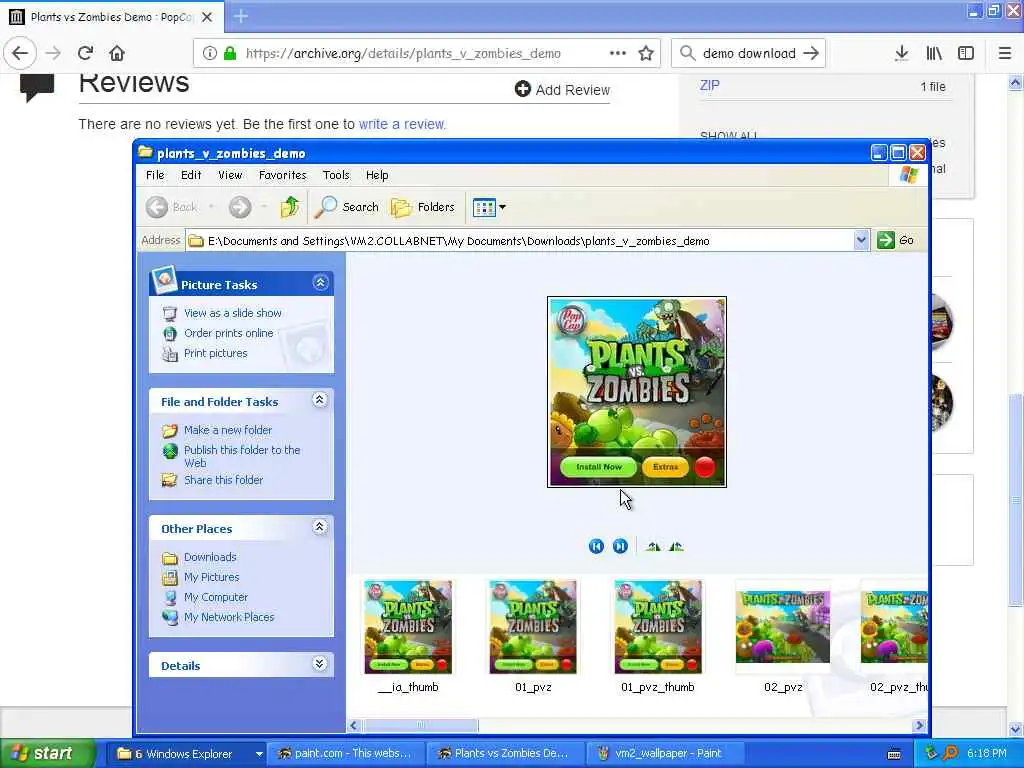Open the ZIP download option link
The image size is (1024, 768).
710,86
